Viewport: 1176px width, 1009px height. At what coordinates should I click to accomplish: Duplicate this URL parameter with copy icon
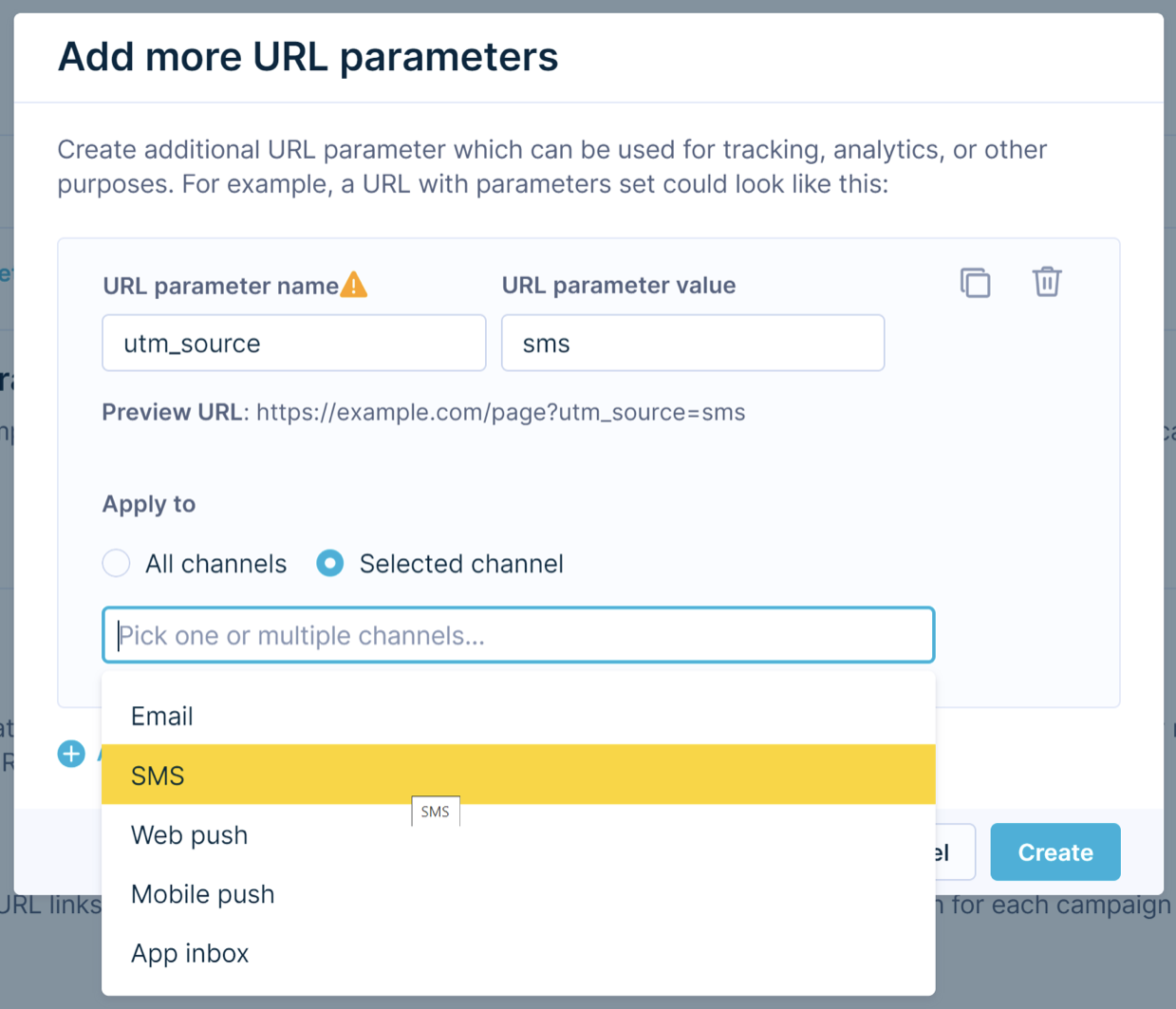pyautogui.click(x=975, y=283)
